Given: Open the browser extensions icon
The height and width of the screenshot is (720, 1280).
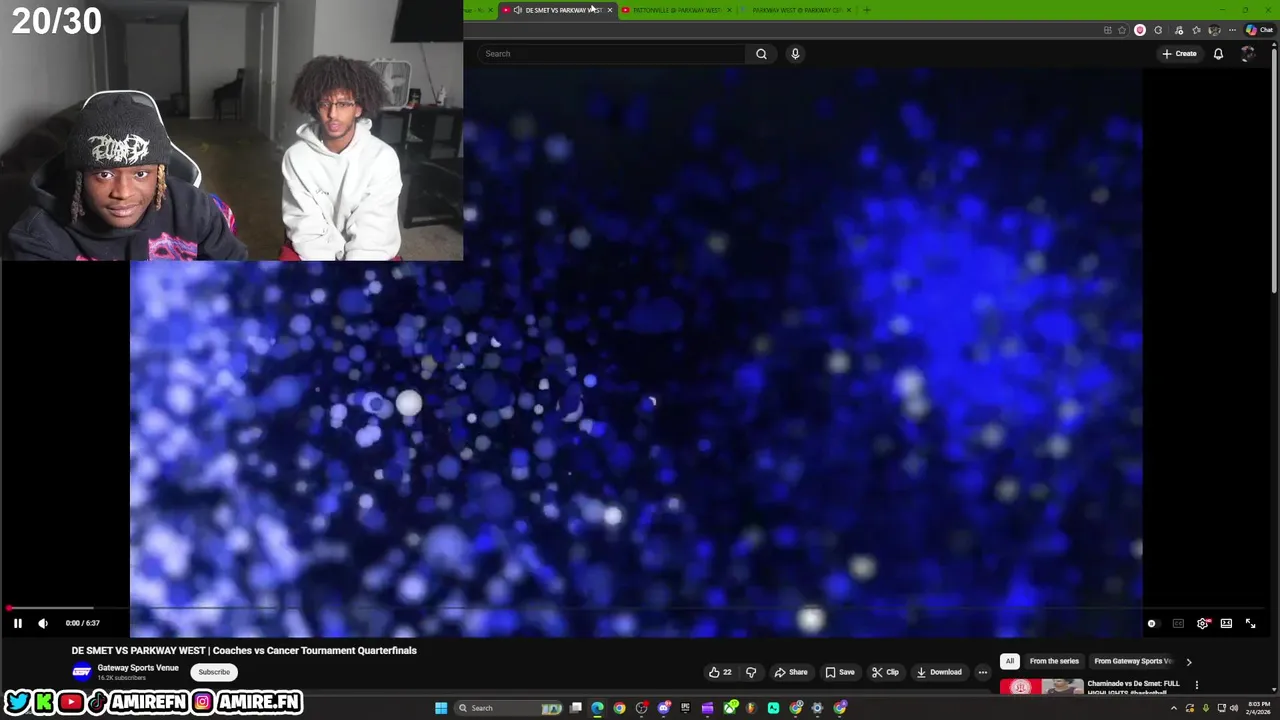Looking at the screenshot, I should coord(1158,30).
